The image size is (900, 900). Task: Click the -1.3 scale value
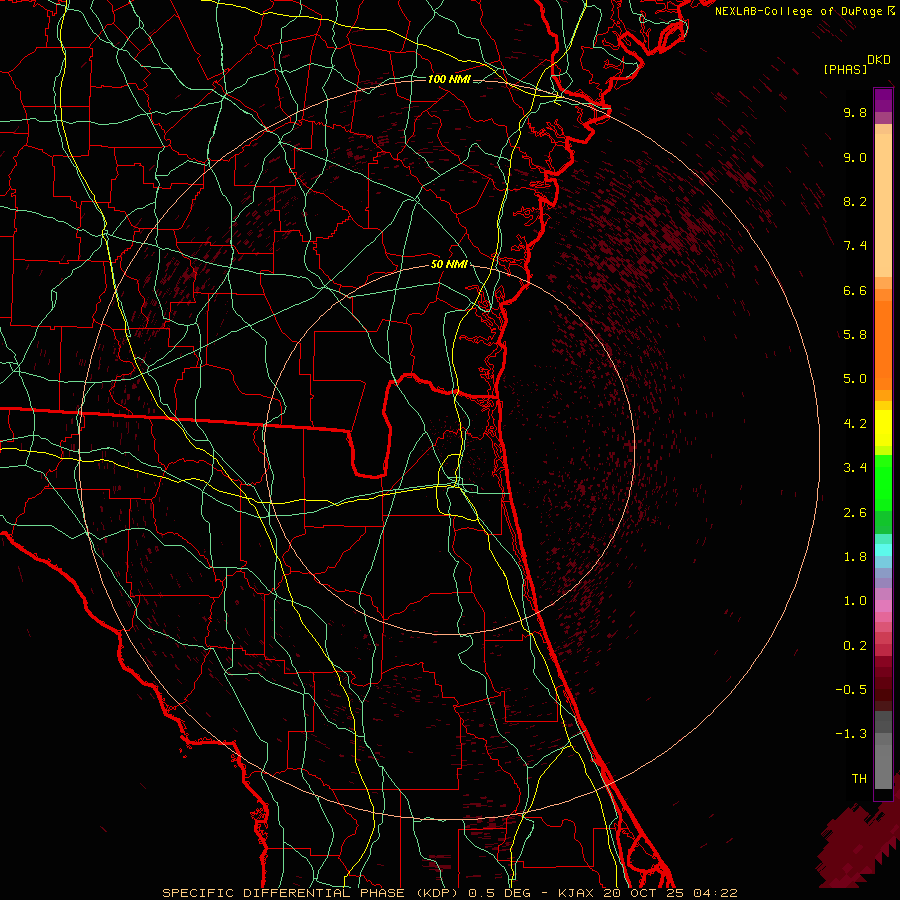pos(851,734)
